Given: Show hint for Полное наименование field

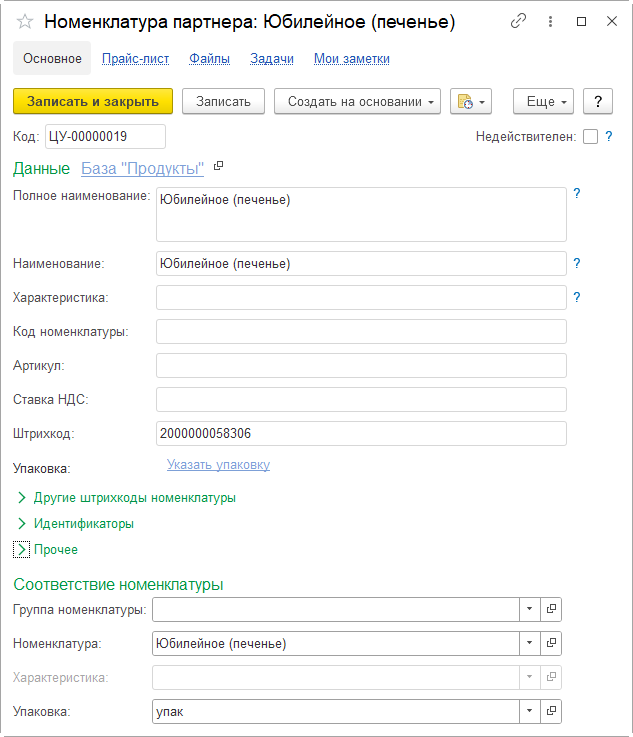Looking at the screenshot, I should click(577, 193).
